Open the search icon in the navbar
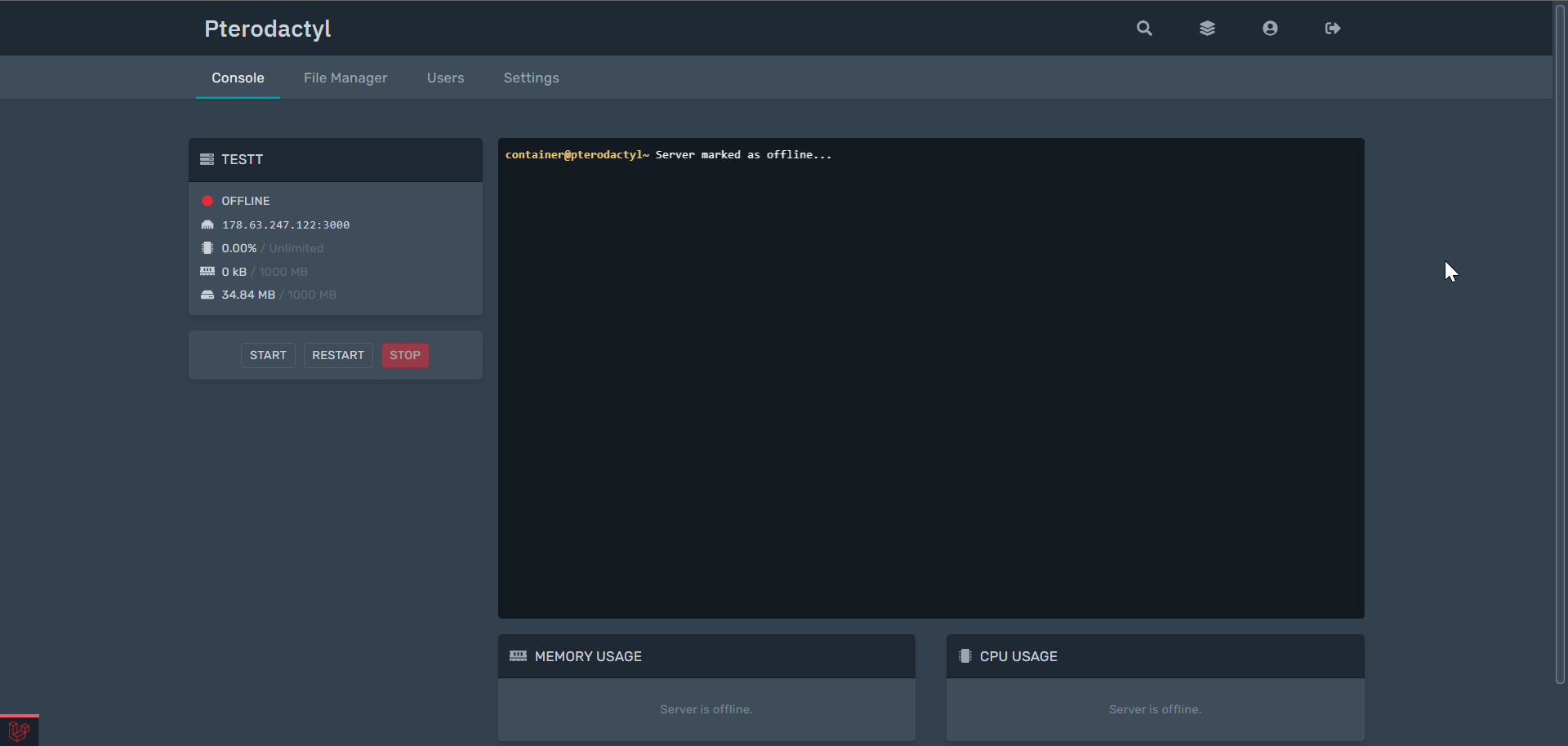Screen dimensions: 1568x746 click(x=1143, y=28)
